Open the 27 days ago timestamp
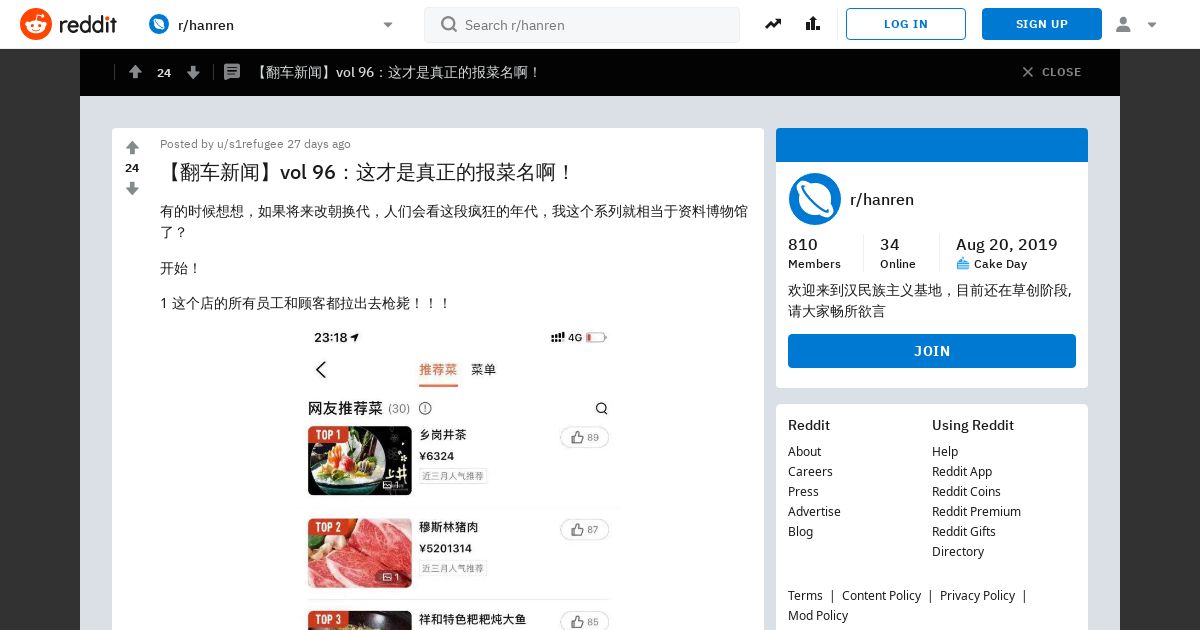Viewport: 1200px width, 630px height. pos(319,144)
